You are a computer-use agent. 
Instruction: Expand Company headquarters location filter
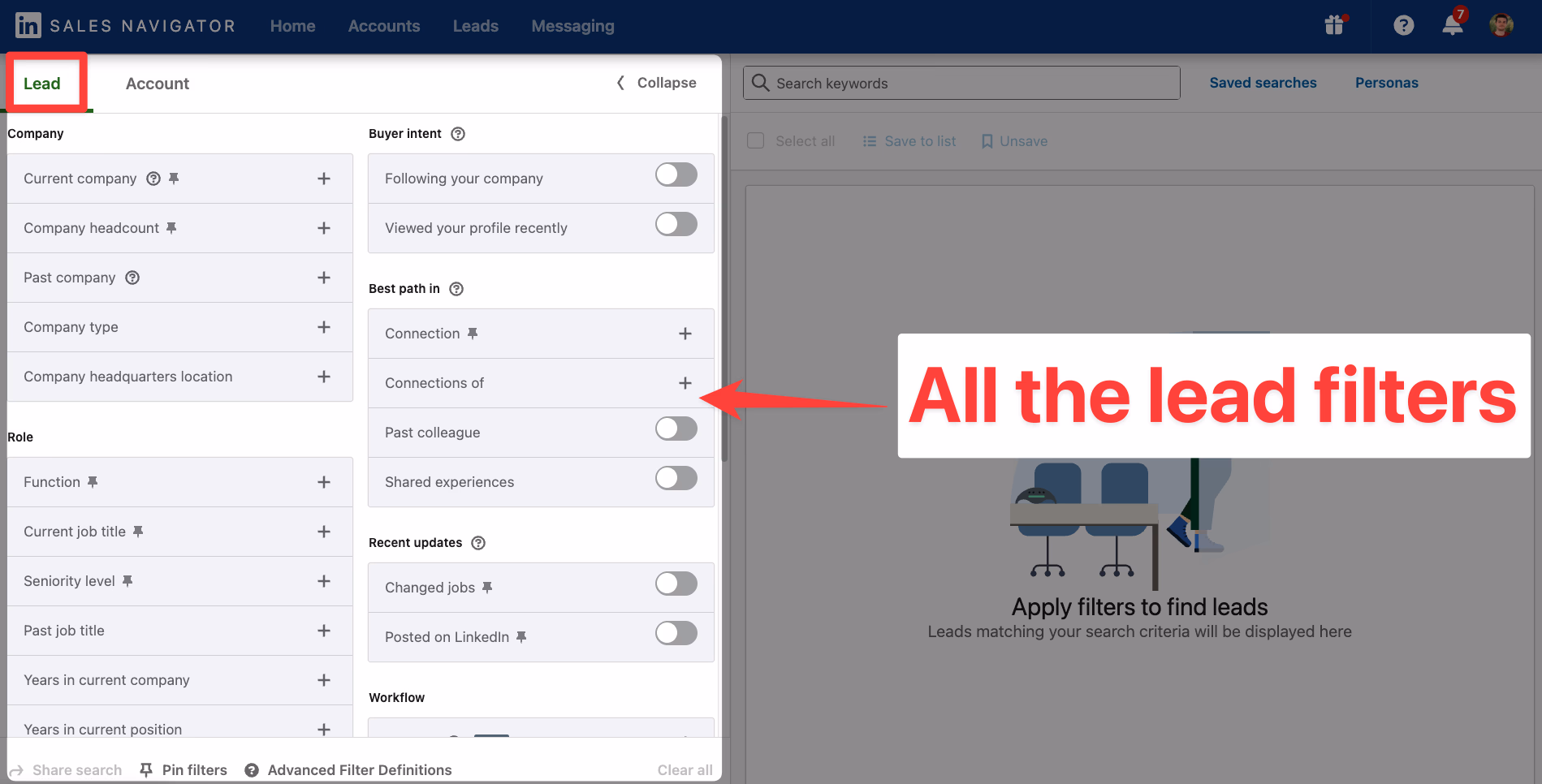(x=324, y=377)
